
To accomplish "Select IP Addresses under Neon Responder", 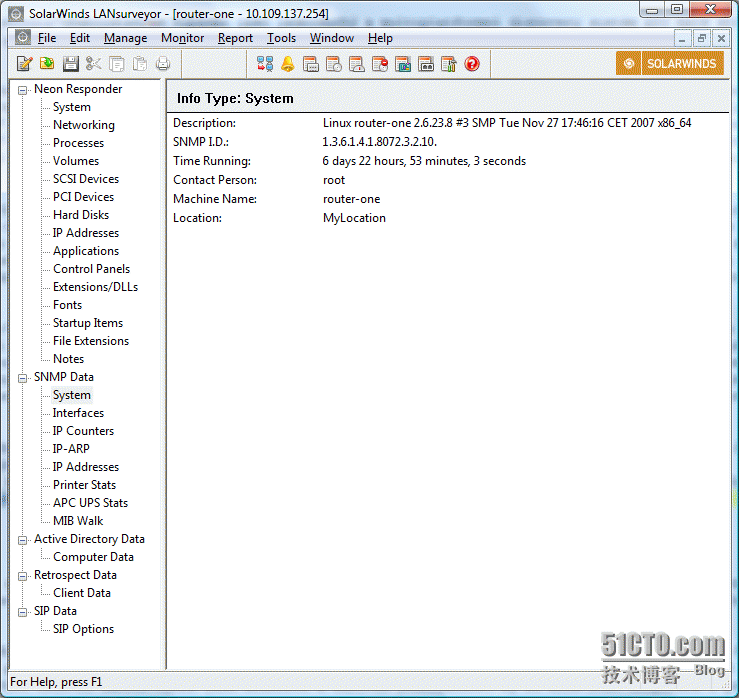I will pyautogui.click(x=86, y=233).
